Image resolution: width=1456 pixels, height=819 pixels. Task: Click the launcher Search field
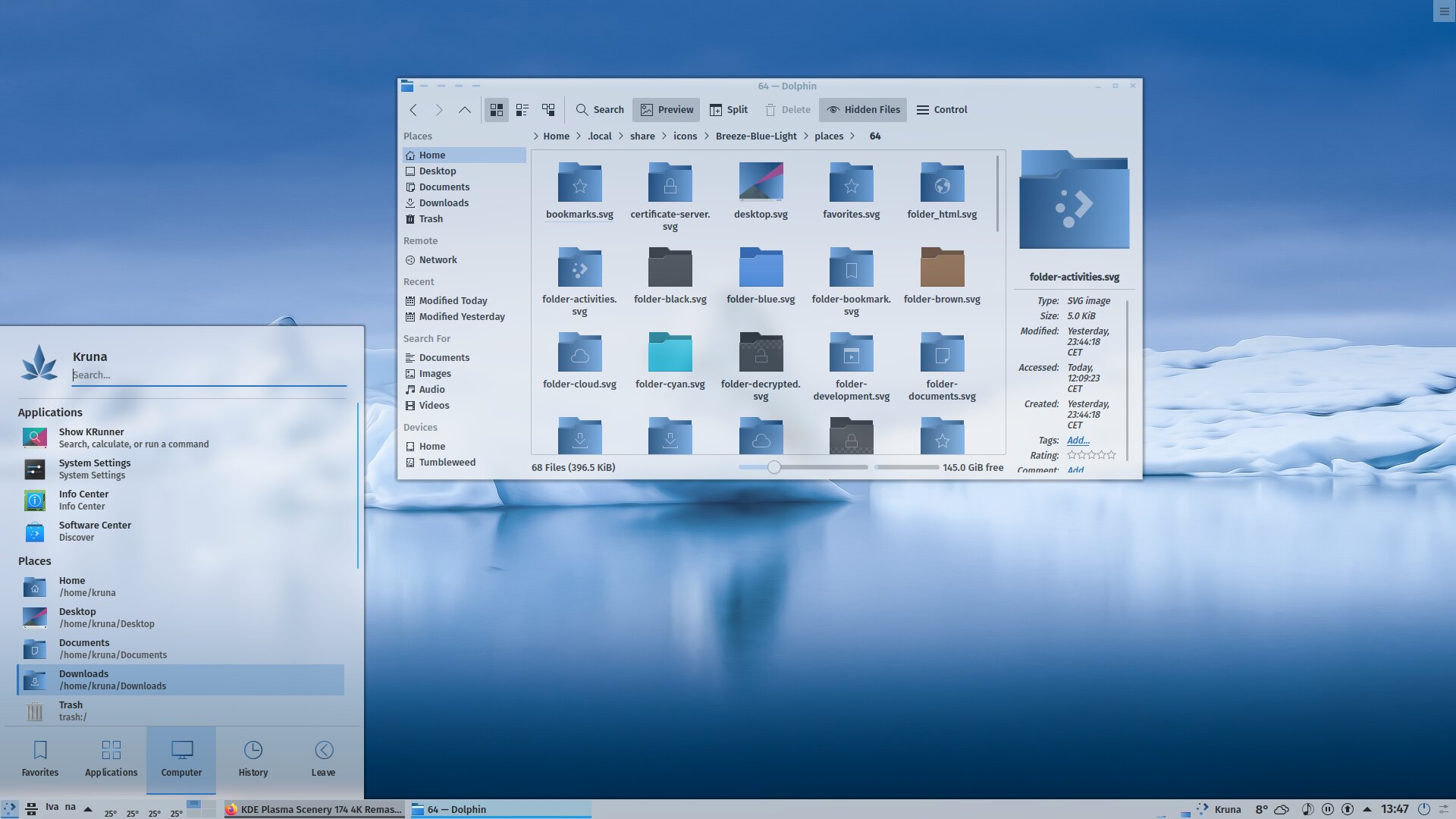tap(209, 375)
